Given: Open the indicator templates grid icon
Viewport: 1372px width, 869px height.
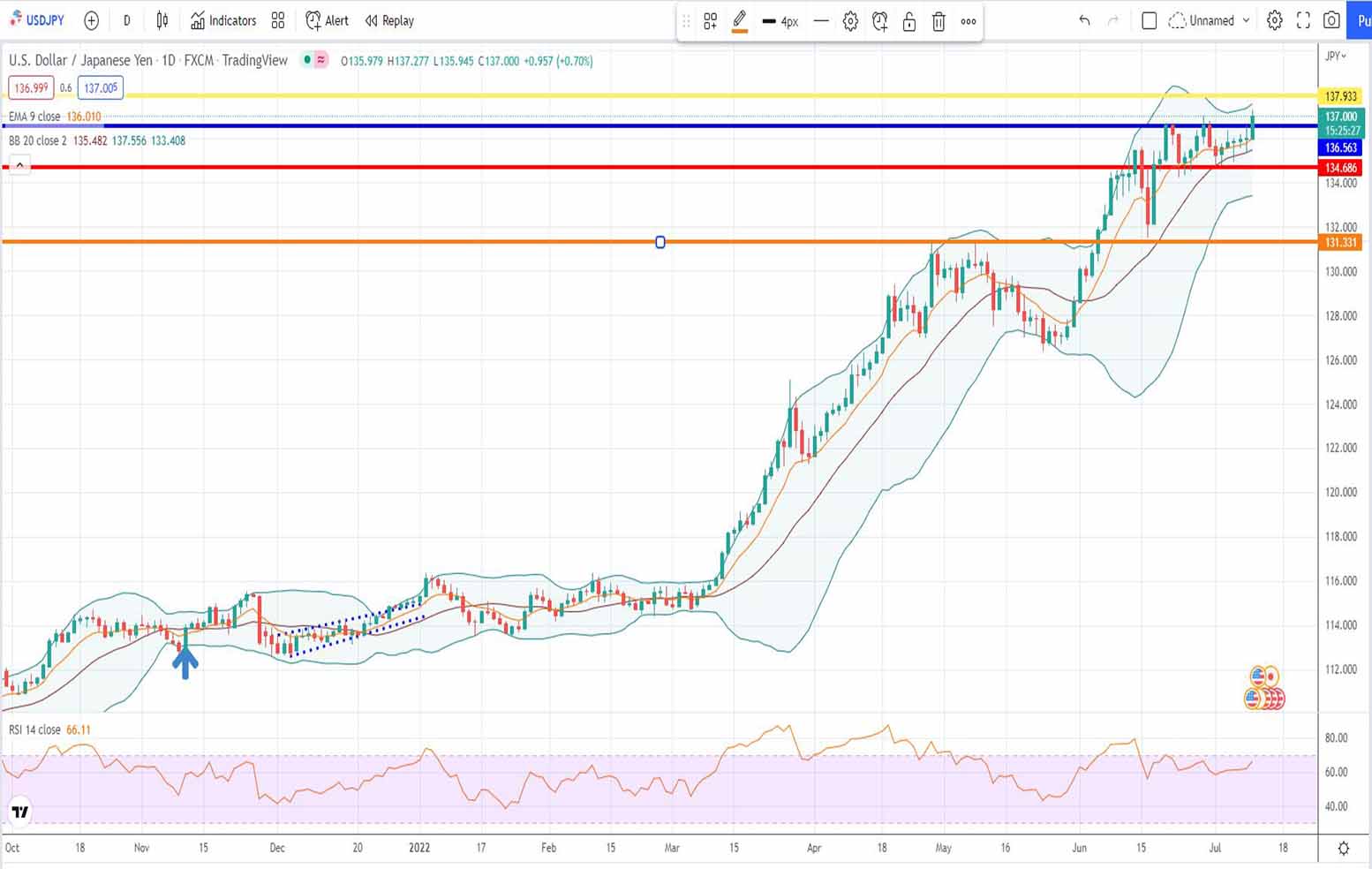Looking at the screenshot, I should [x=278, y=20].
